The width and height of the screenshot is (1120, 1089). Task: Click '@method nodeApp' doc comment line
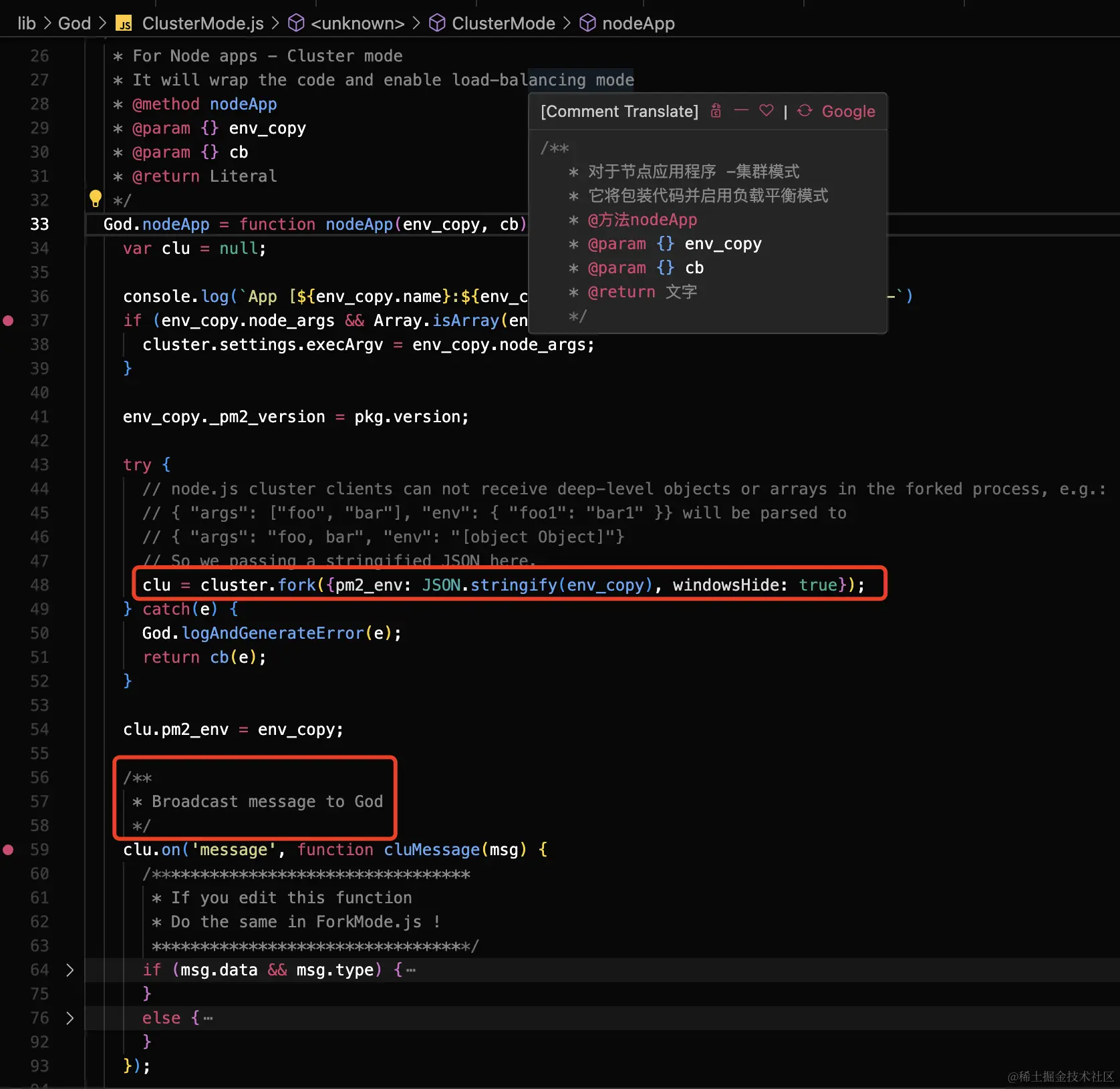point(204,104)
